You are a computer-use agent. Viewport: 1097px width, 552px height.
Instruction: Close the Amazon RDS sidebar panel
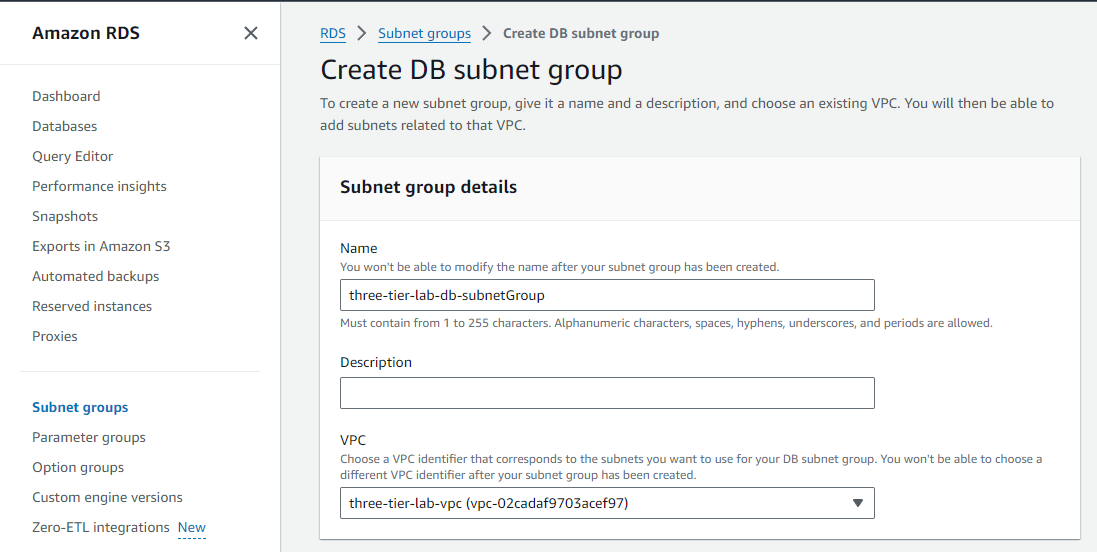(251, 33)
